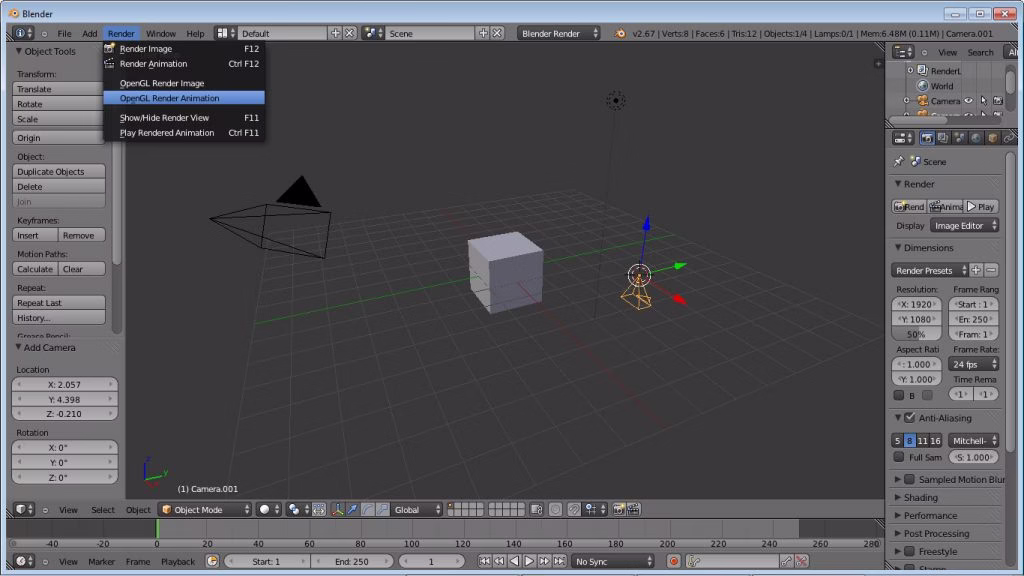This screenshot has height=576, width=1024.
Task: Click the Duplicate Objects button
Action: click(x=59, y=171)
